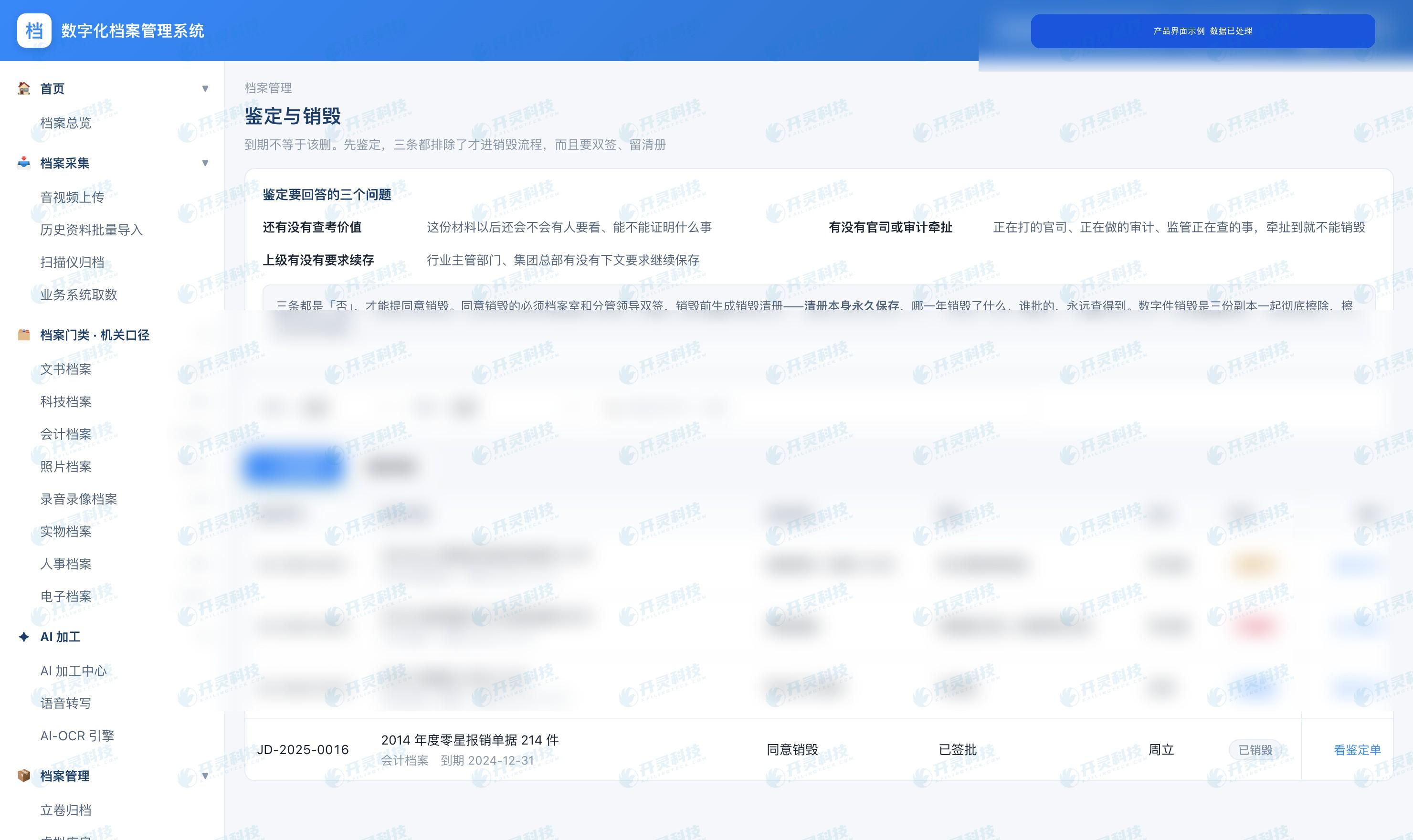Click the 首页 house icon
The image size is (1413, 840).
(x=24, y=88)
